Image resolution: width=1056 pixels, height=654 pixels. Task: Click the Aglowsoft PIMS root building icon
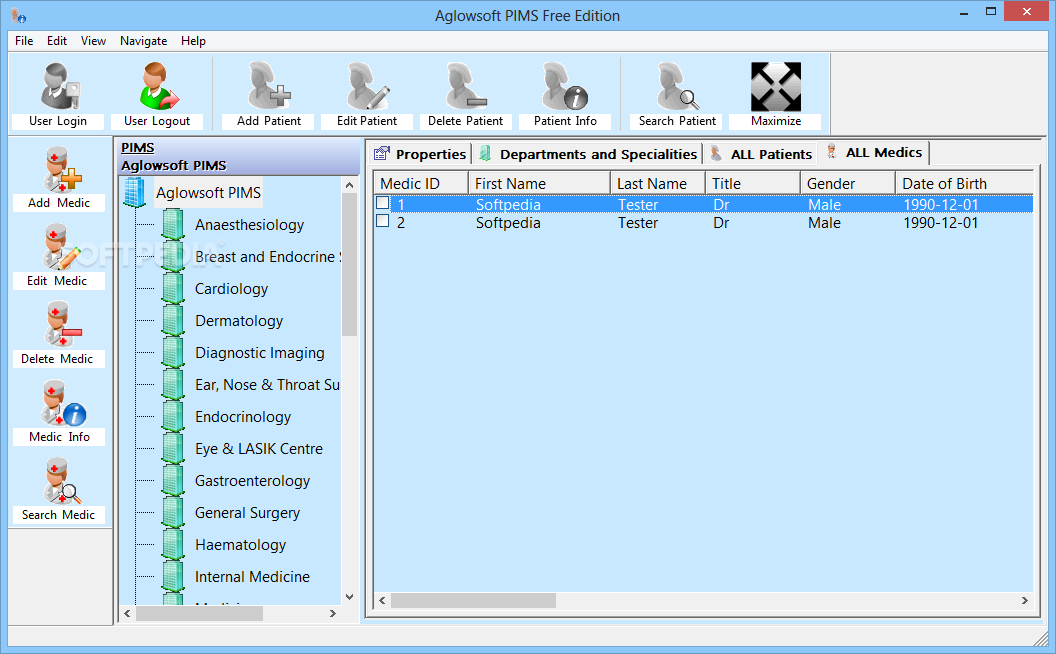point(135,193)
